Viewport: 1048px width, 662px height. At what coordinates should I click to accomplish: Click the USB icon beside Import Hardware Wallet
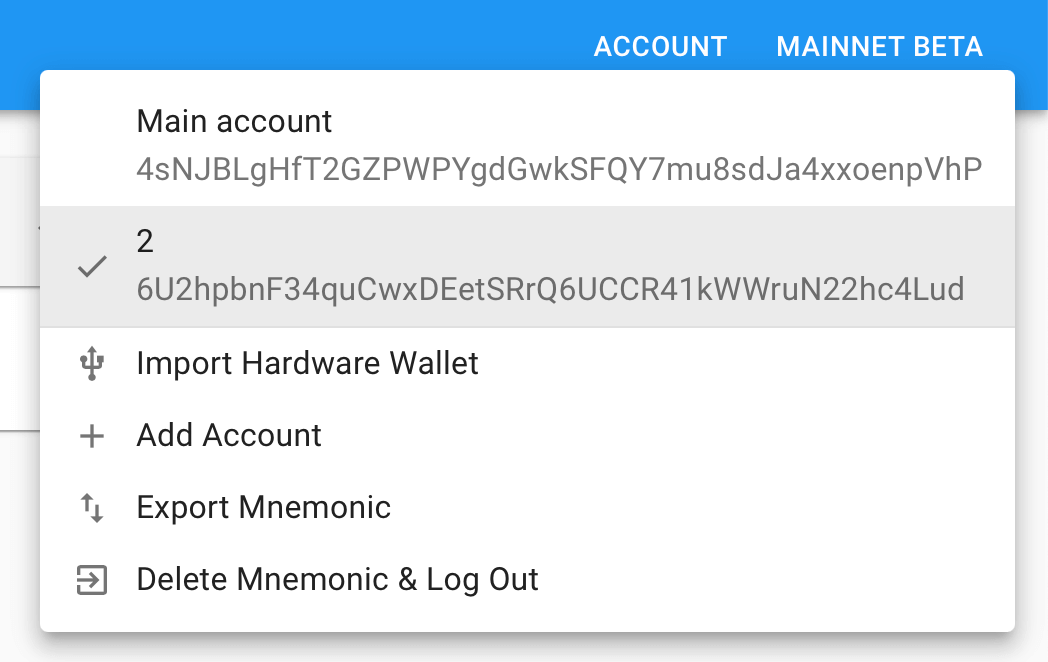point(92,363)
